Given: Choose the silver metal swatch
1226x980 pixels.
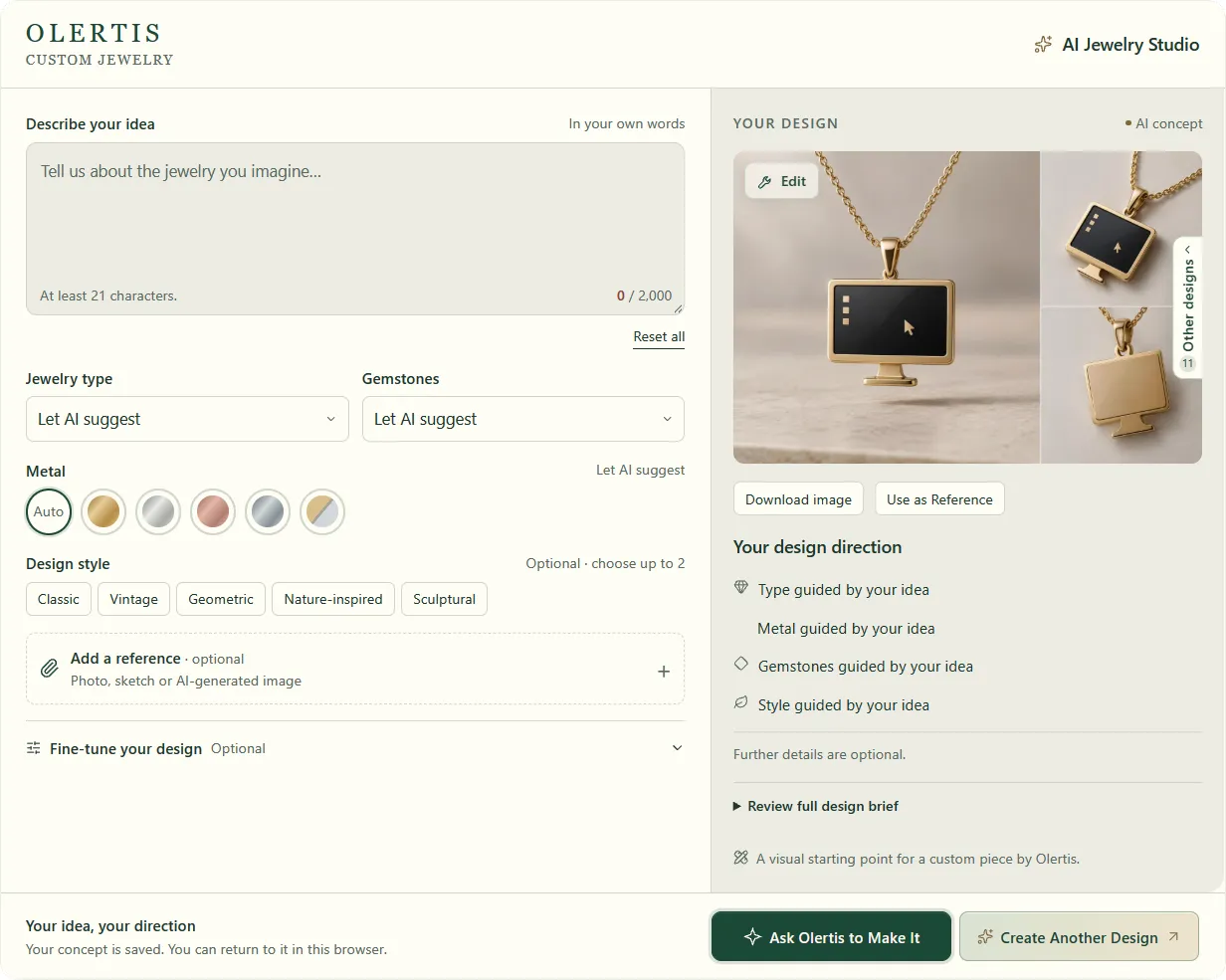Looking at the screenshot, I should [158, 511].
